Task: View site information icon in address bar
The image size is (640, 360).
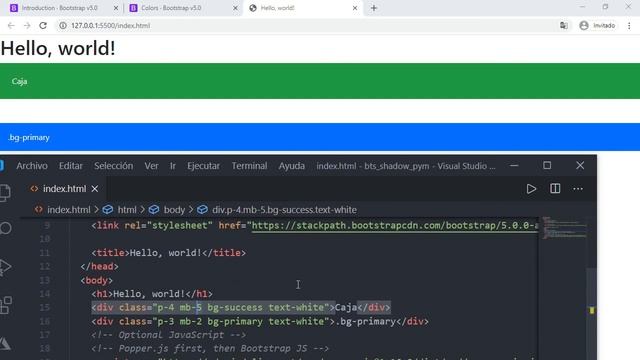Action: (x=63, y=25)
